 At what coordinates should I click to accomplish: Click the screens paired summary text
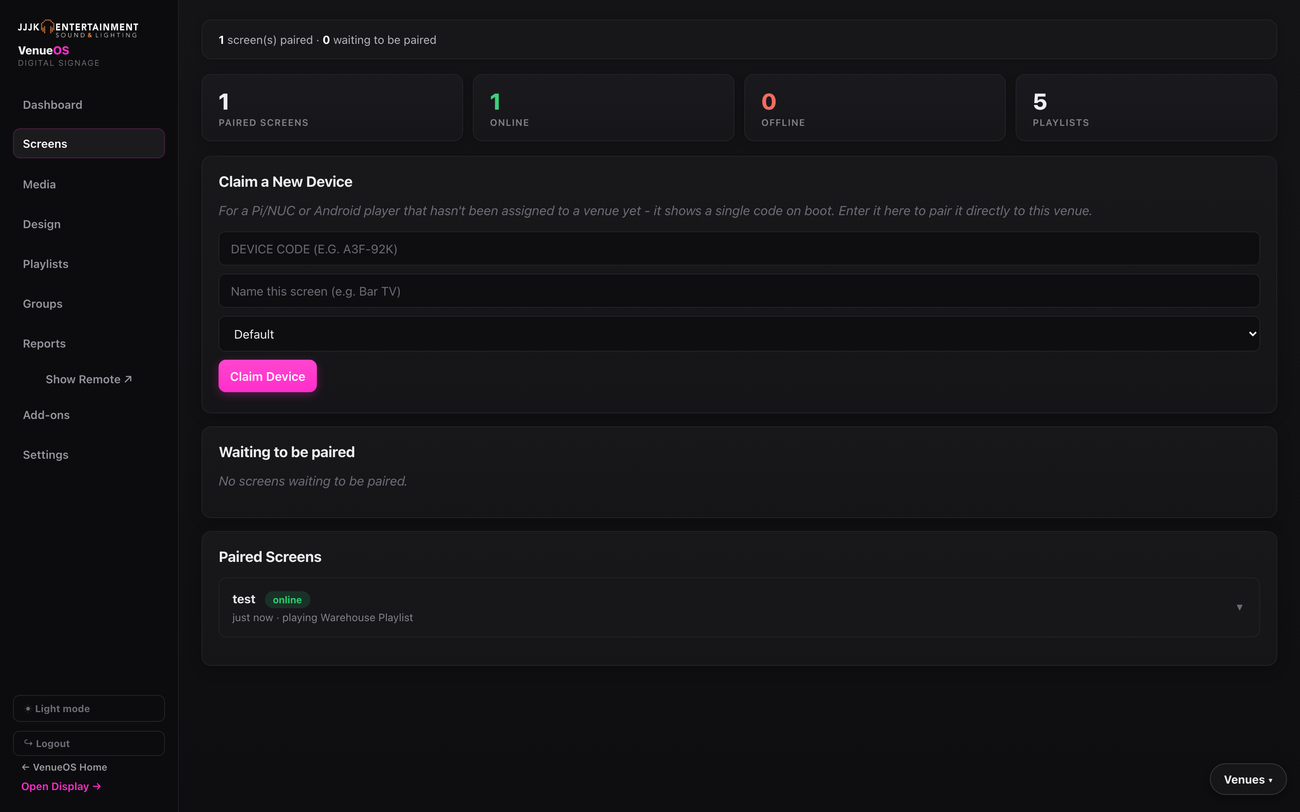coord(328,40)
